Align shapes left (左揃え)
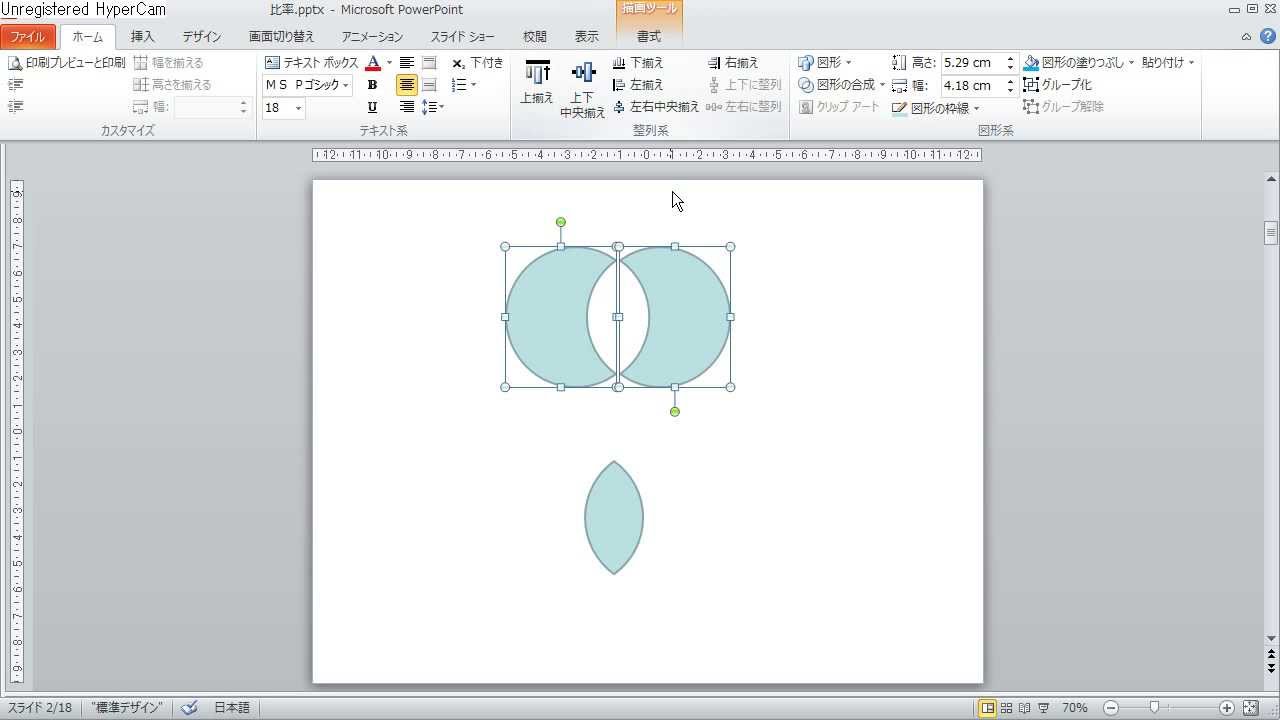The image size is (1280, 720). (638, 85)
